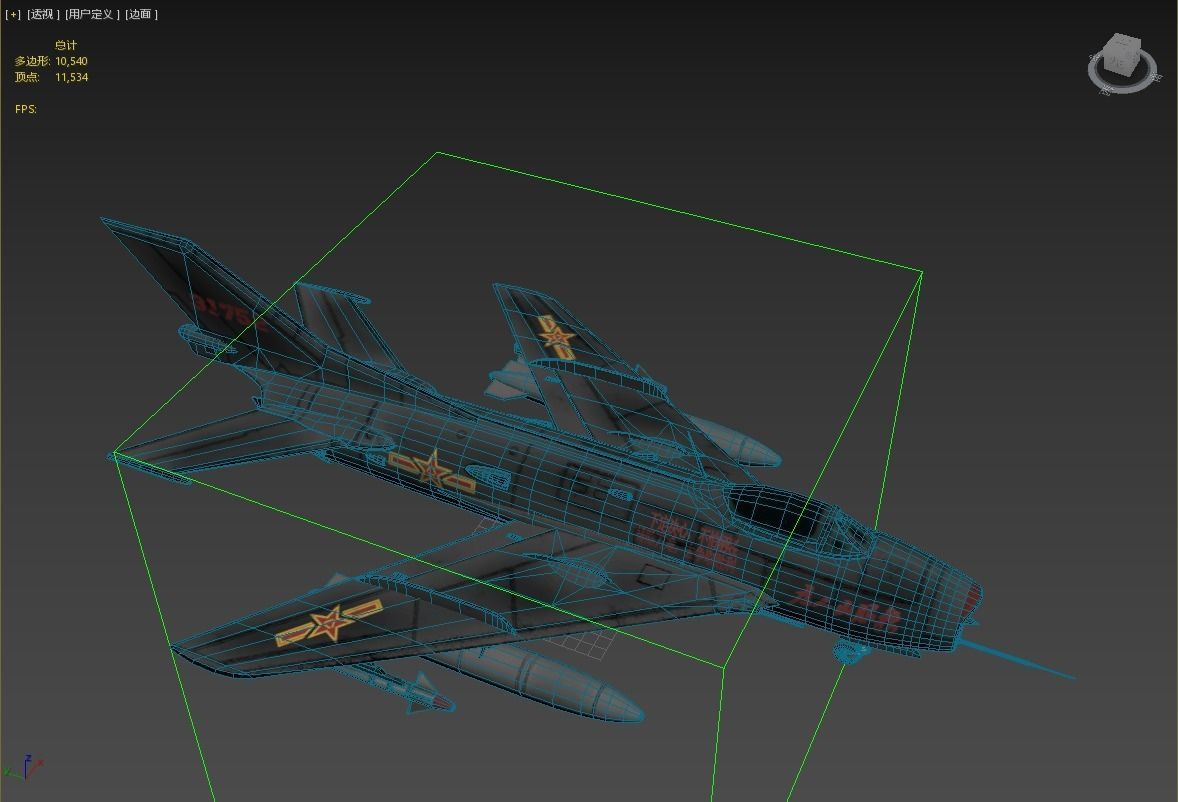Click the FPS statistics label

26,110
